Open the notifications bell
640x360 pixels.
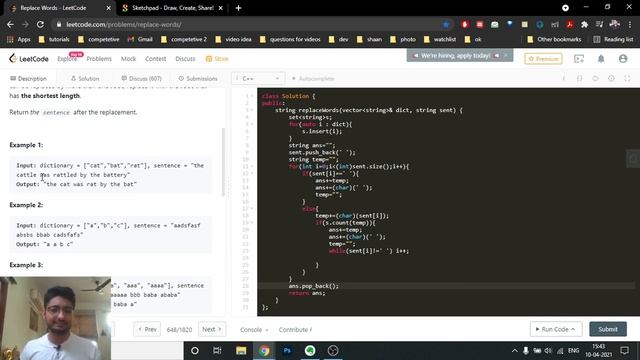601,59
